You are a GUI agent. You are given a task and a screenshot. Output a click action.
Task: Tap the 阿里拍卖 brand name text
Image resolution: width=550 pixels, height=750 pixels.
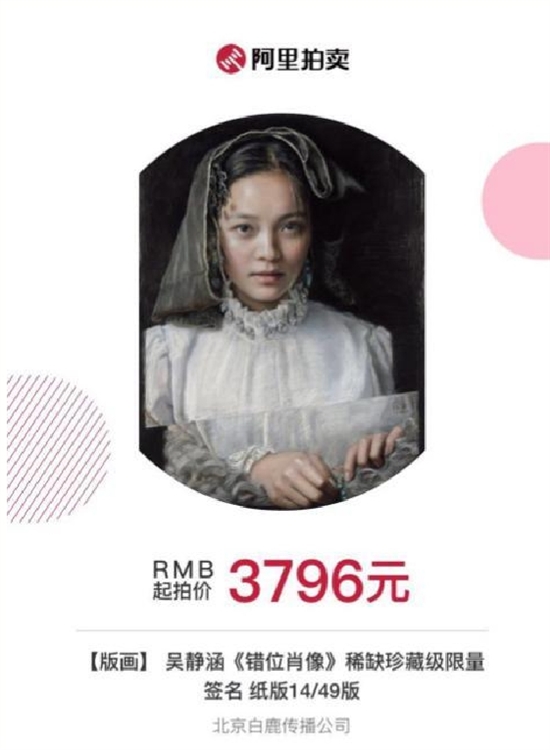(x=301, y=59)
